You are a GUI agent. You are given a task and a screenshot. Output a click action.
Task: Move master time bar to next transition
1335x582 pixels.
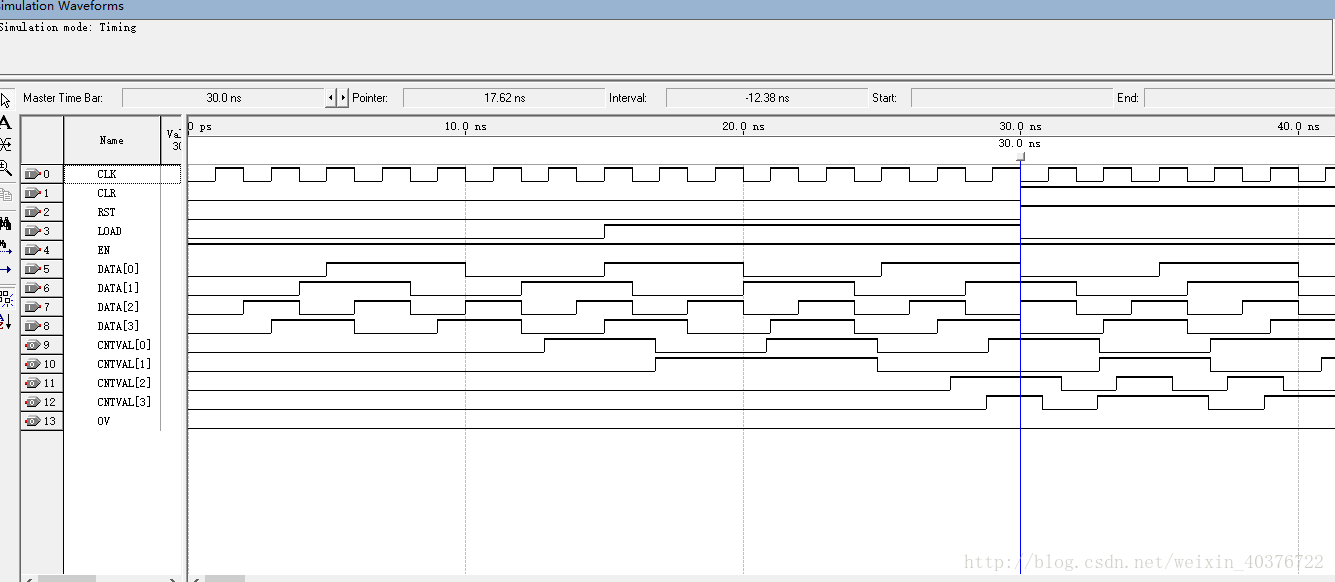(343, 98)
